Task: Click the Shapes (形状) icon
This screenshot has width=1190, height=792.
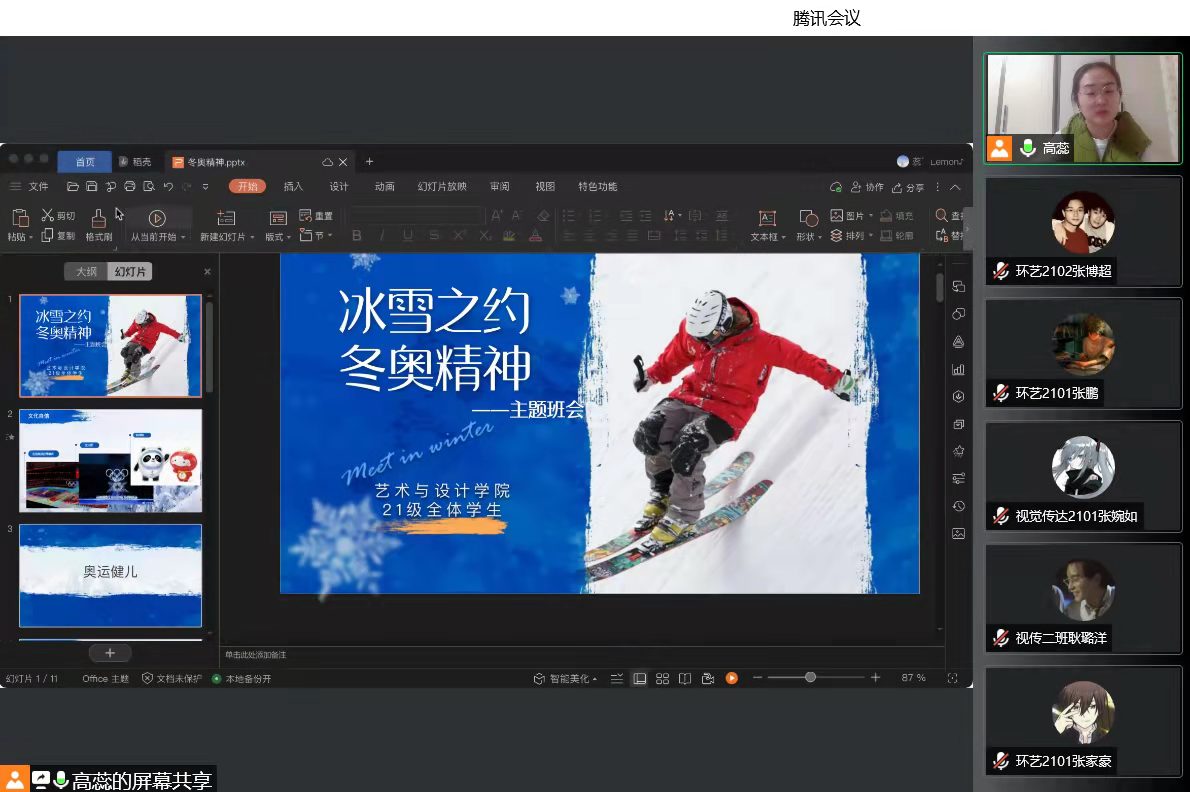Action: coord(808,218)
